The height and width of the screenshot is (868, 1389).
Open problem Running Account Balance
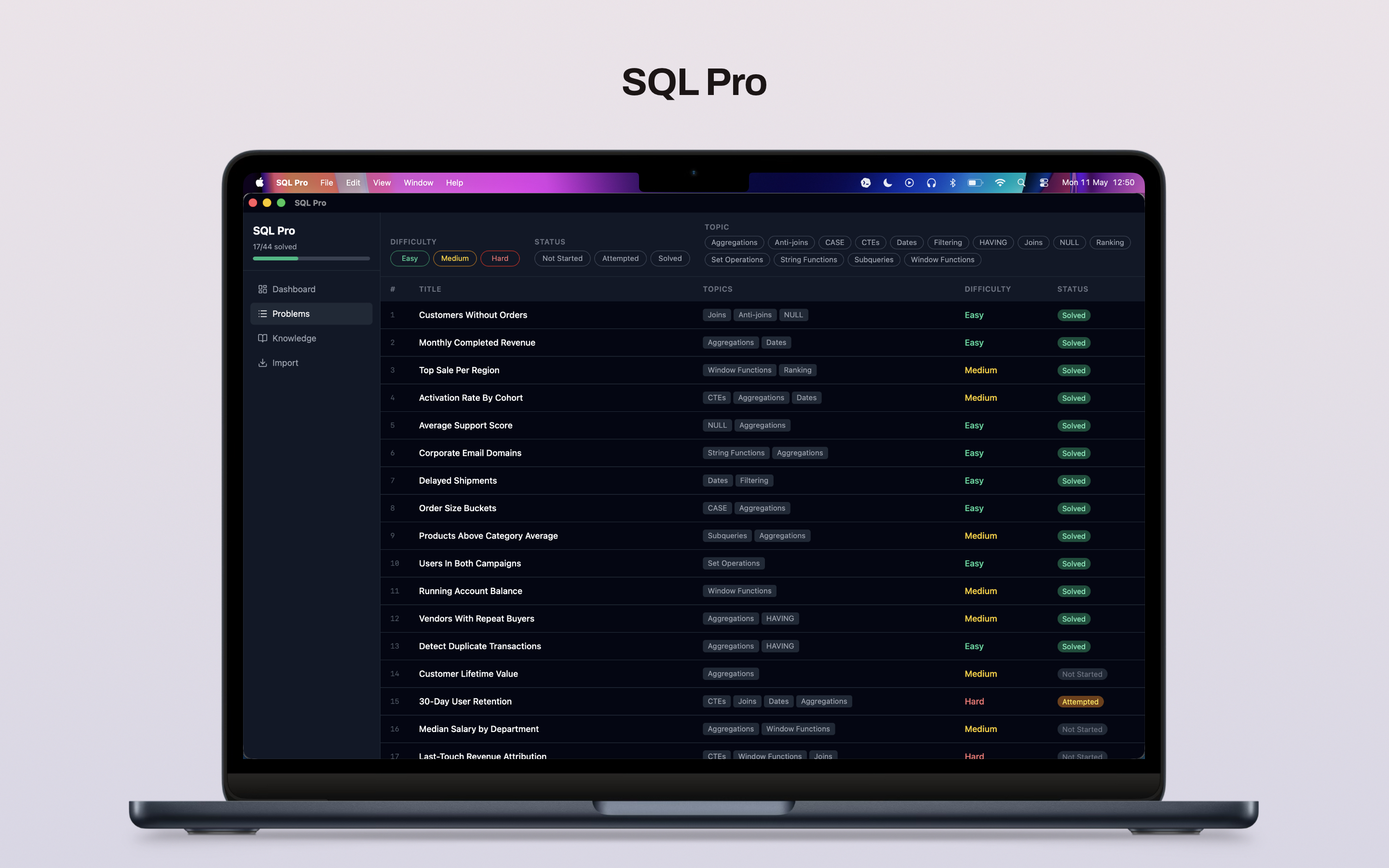[762, 591]
